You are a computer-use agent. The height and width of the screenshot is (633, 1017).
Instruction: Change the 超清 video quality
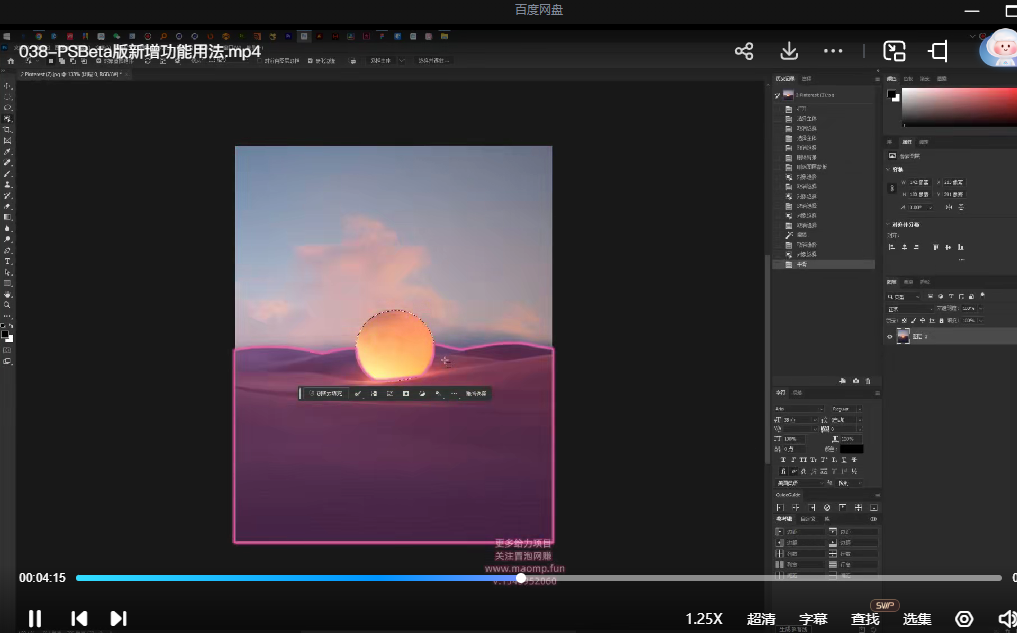click(761, 619)
